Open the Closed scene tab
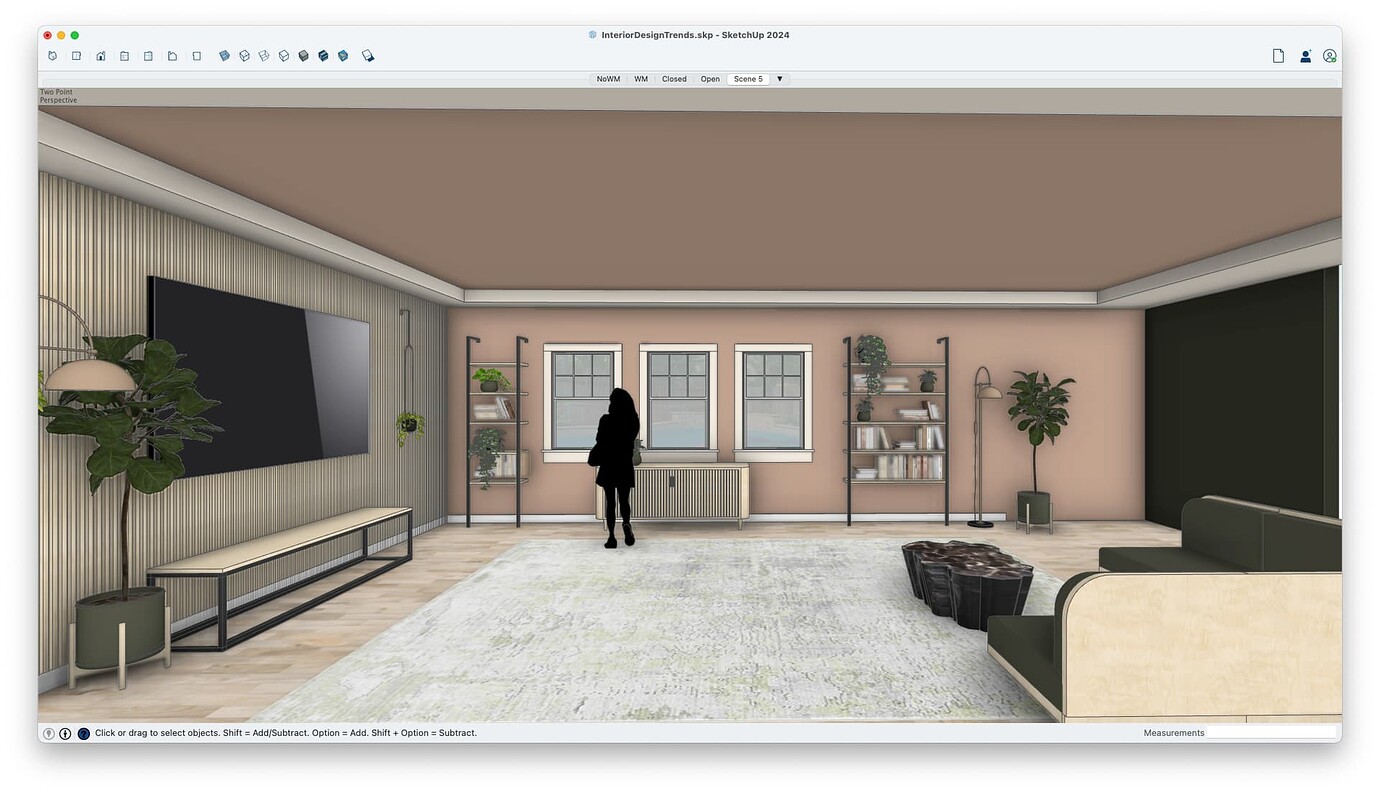Image resolution: width=1380 pixels, height=792 pixels. click(673, 78)
